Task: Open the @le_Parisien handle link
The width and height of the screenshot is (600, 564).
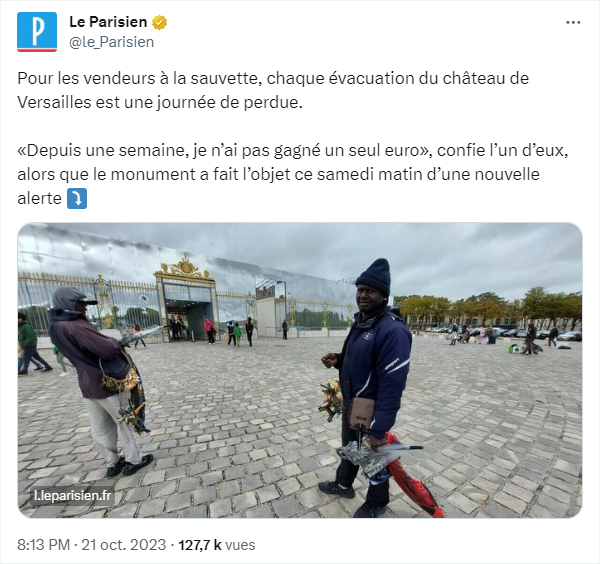Action: [111, 42]
